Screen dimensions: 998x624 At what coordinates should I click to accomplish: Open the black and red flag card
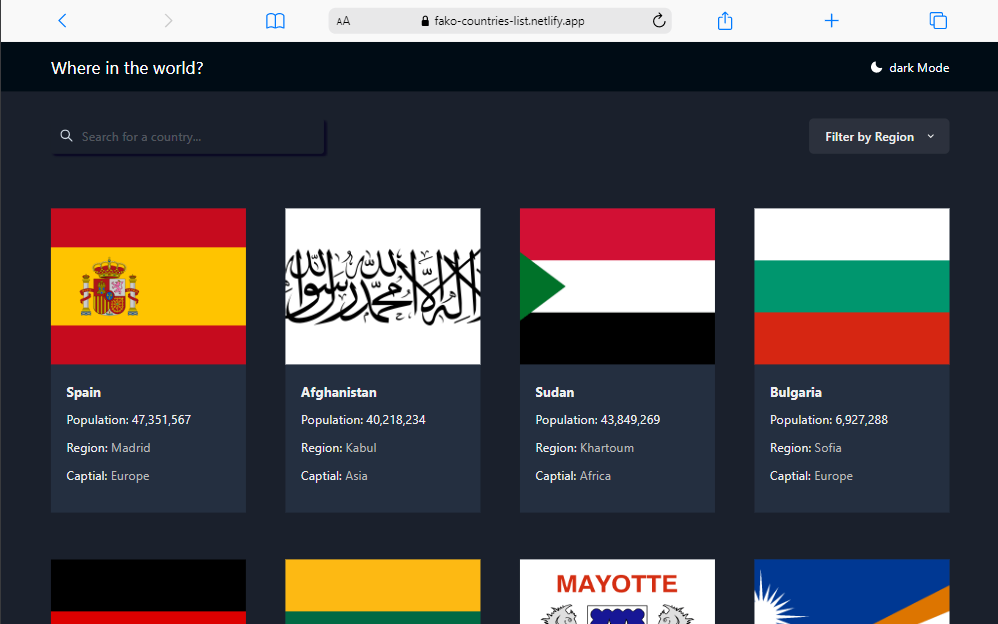148,592
